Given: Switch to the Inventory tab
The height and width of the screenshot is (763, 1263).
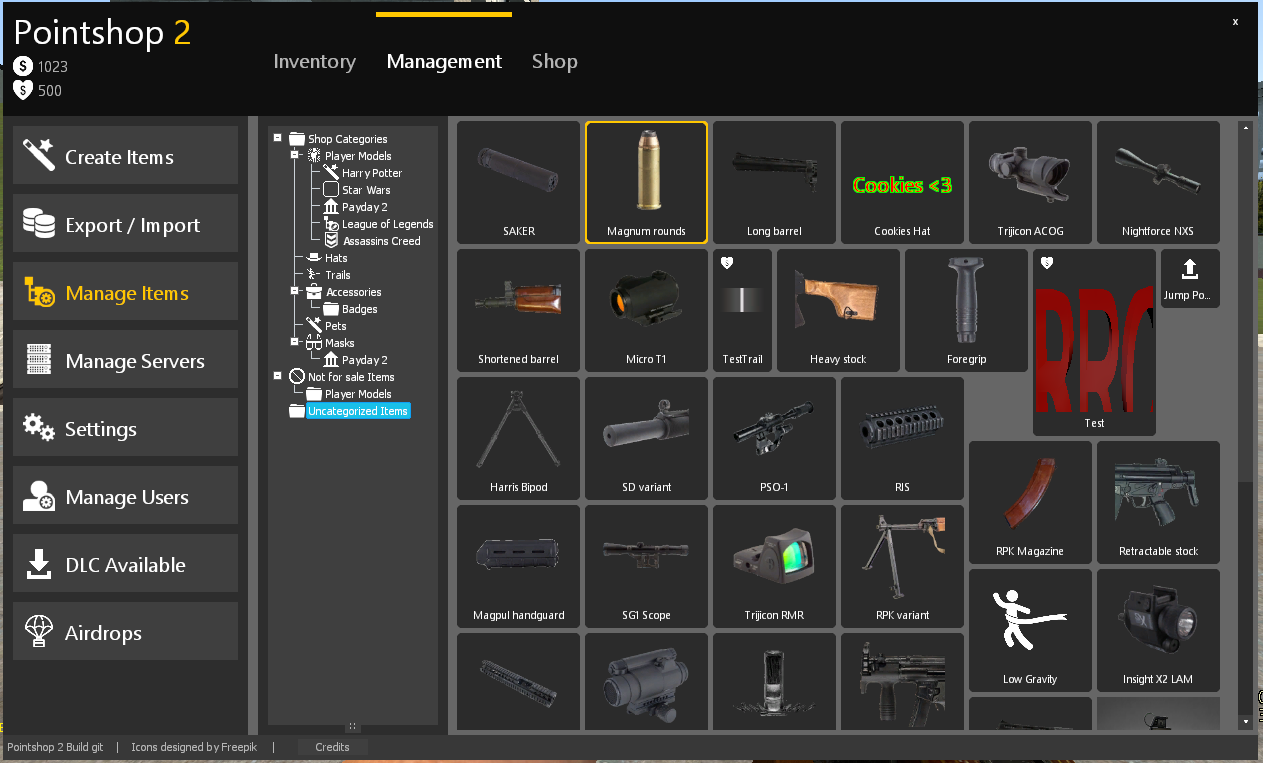Looking at the screenshot, I should [x=315, y=62].
